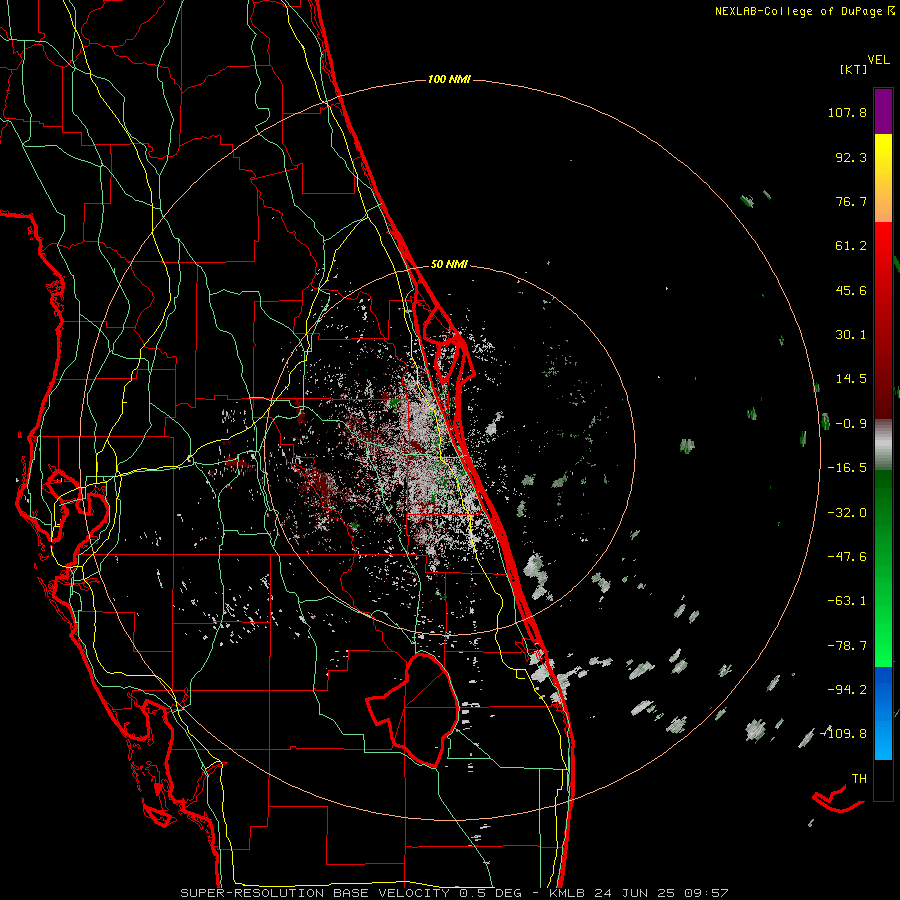
Task: Click the -109.8 velocity scale label
Action: point(844,734)
